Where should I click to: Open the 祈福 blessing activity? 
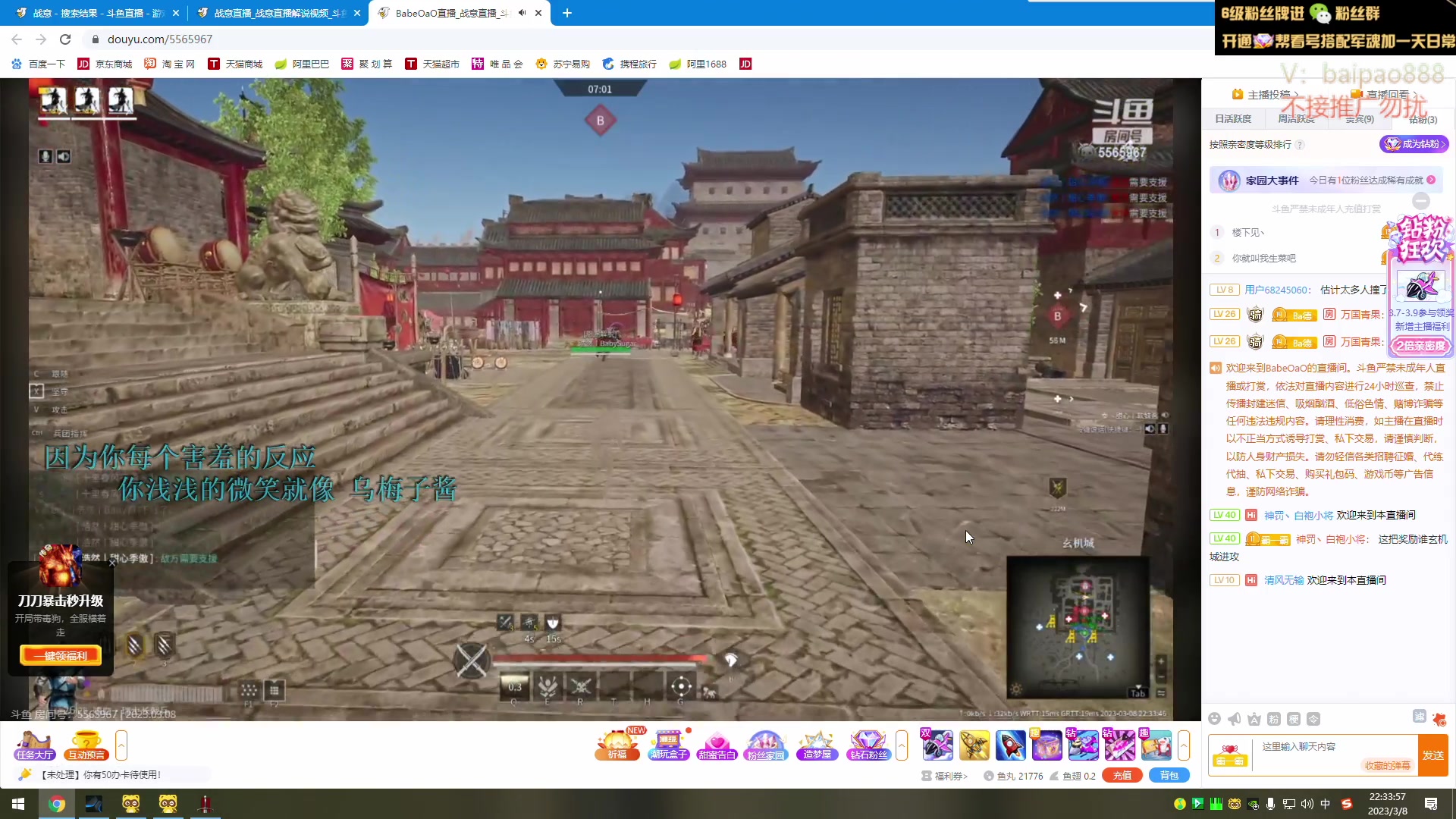pos(618,745)
